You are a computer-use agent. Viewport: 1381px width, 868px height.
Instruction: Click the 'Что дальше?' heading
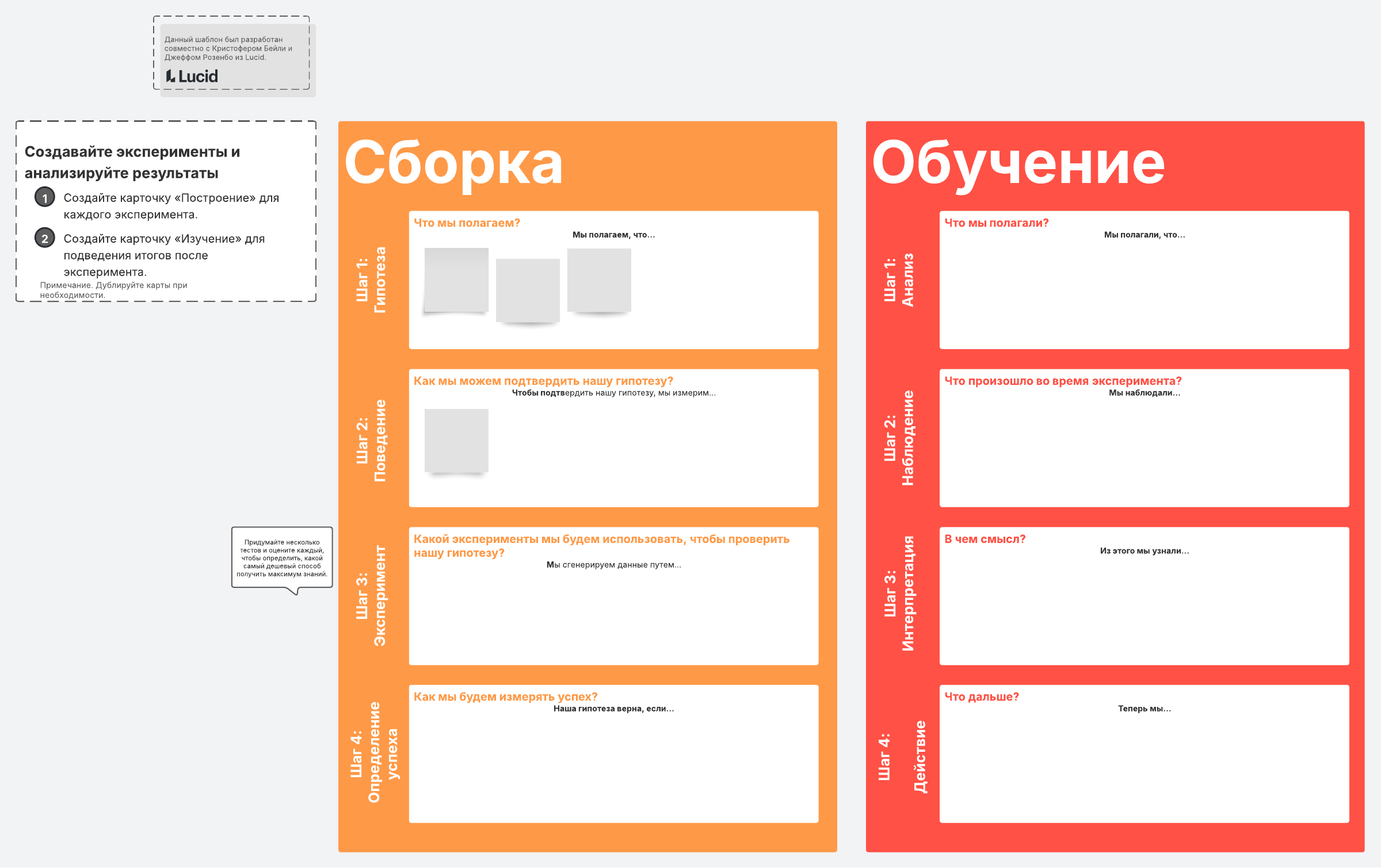(x=981, y=697)
